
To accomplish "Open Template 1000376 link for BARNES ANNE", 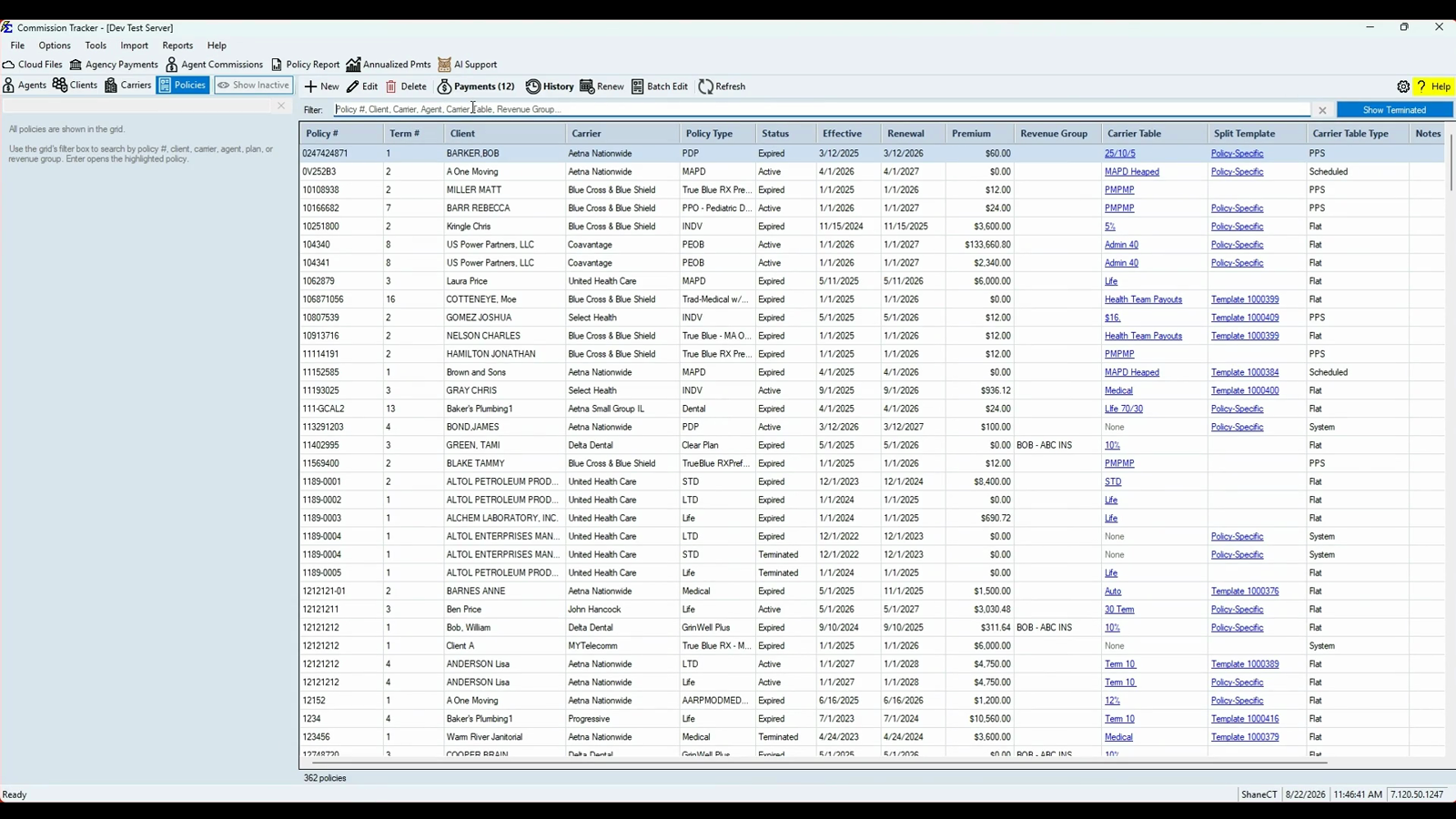I will click(1244, 591).
